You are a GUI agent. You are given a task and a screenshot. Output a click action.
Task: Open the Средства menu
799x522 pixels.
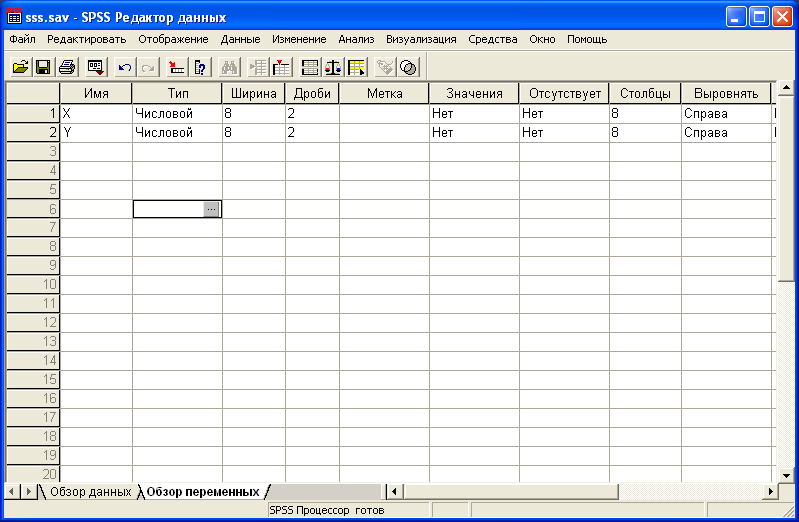click(x=493, y=39)
